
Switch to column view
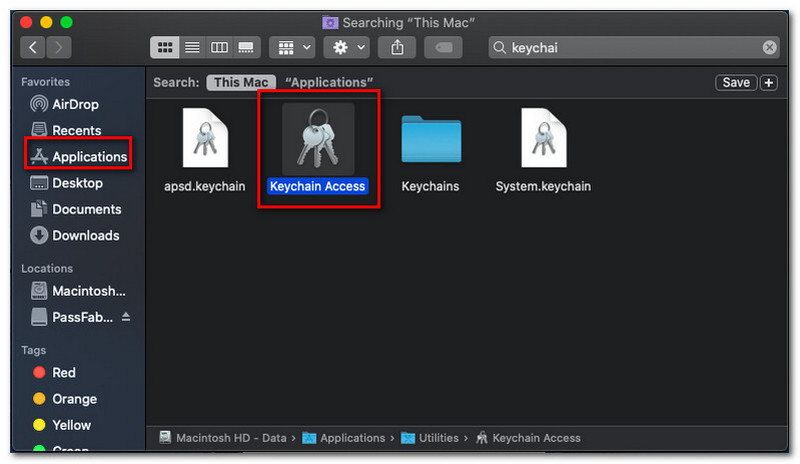pos(219,47)
